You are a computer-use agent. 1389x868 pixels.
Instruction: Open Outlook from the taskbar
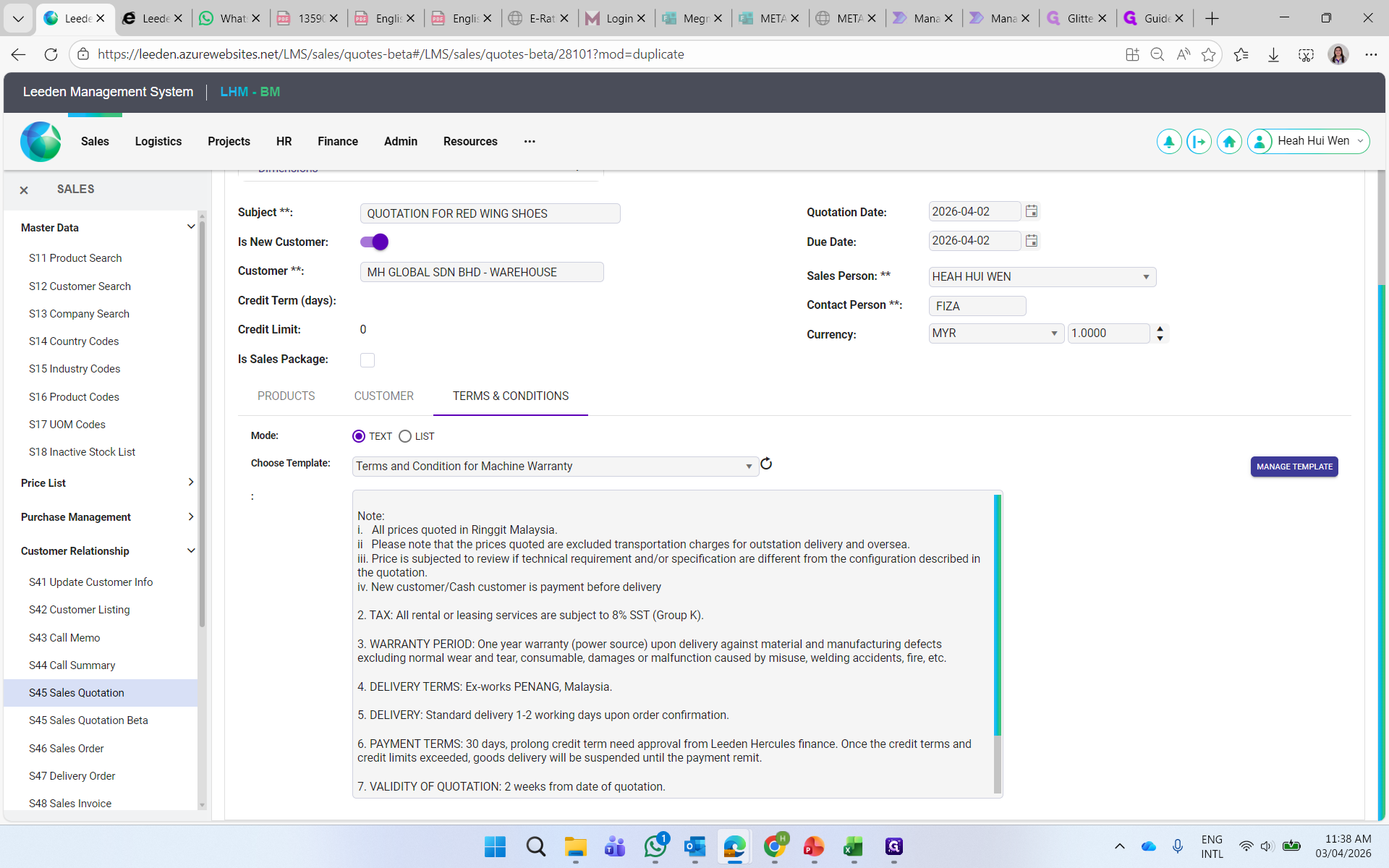(695, 846)
